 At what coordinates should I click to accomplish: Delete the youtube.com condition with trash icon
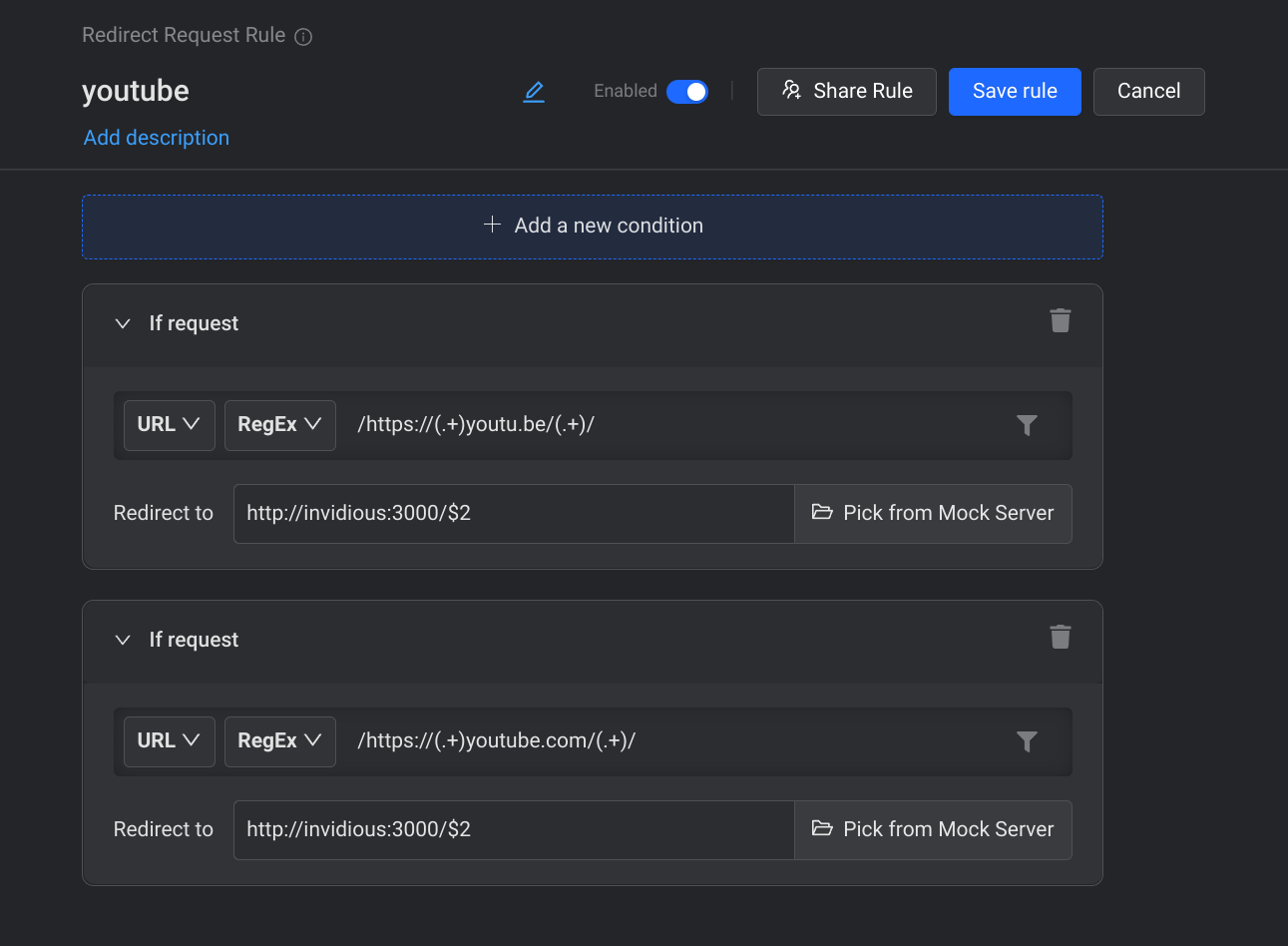point(1060,637)
